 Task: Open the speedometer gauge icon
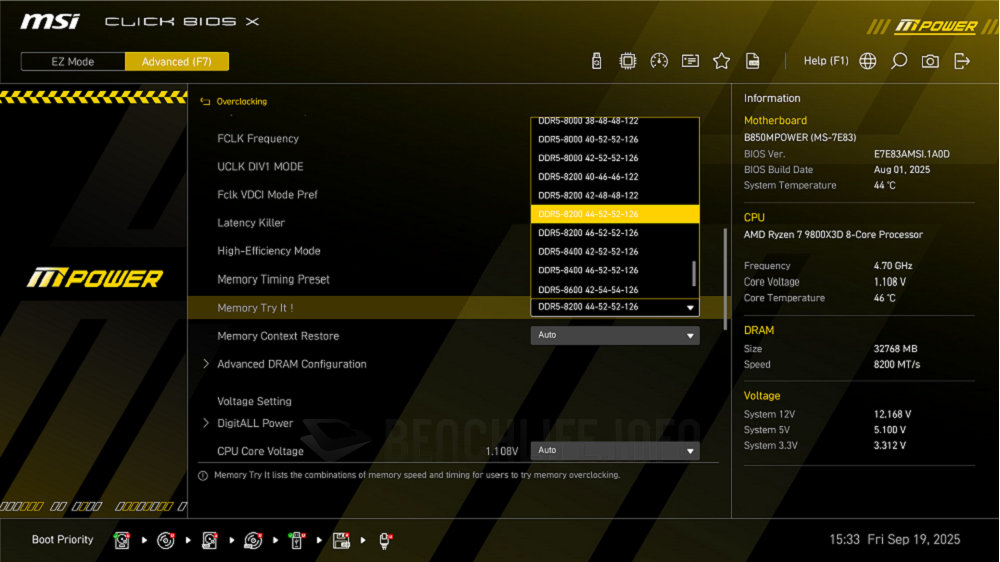(659, 61)
